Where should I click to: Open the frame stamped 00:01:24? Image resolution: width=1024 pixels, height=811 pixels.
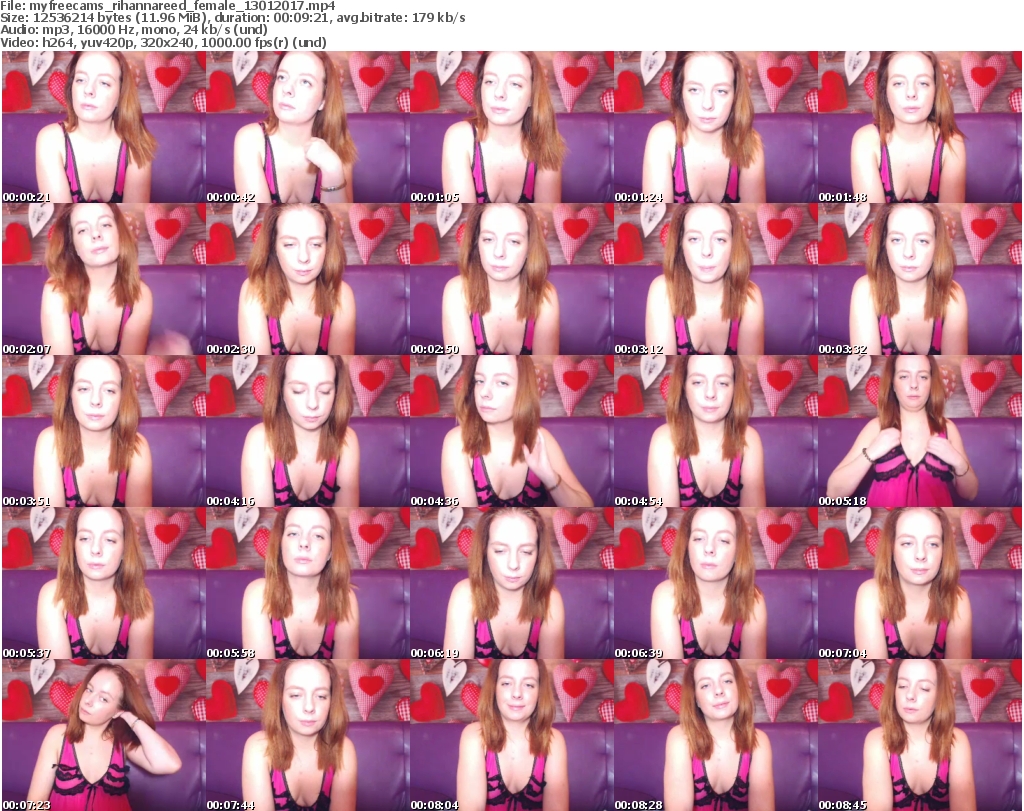coord(716,127)
